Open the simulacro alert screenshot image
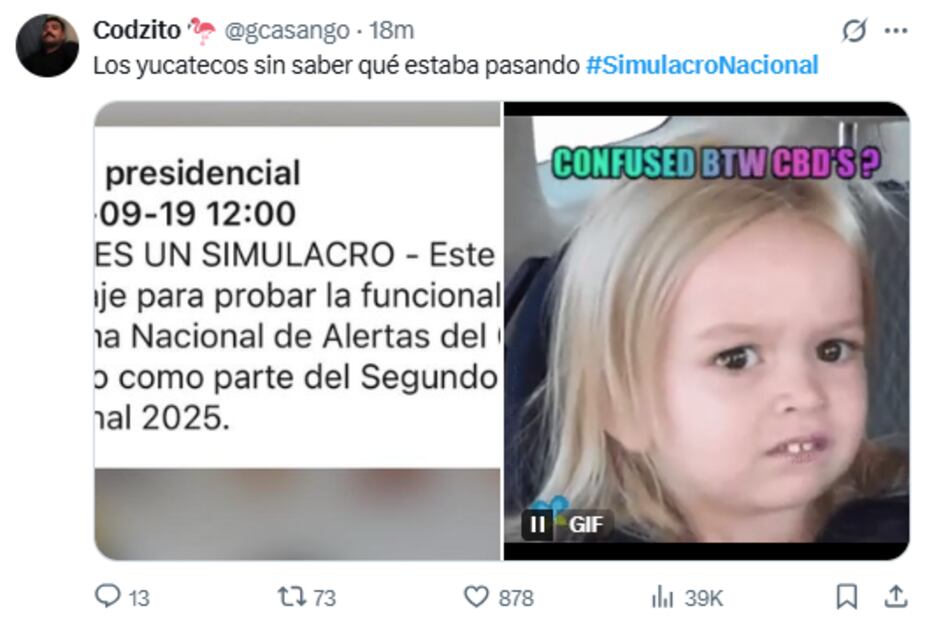934x620 pixels. coord(297,331)
